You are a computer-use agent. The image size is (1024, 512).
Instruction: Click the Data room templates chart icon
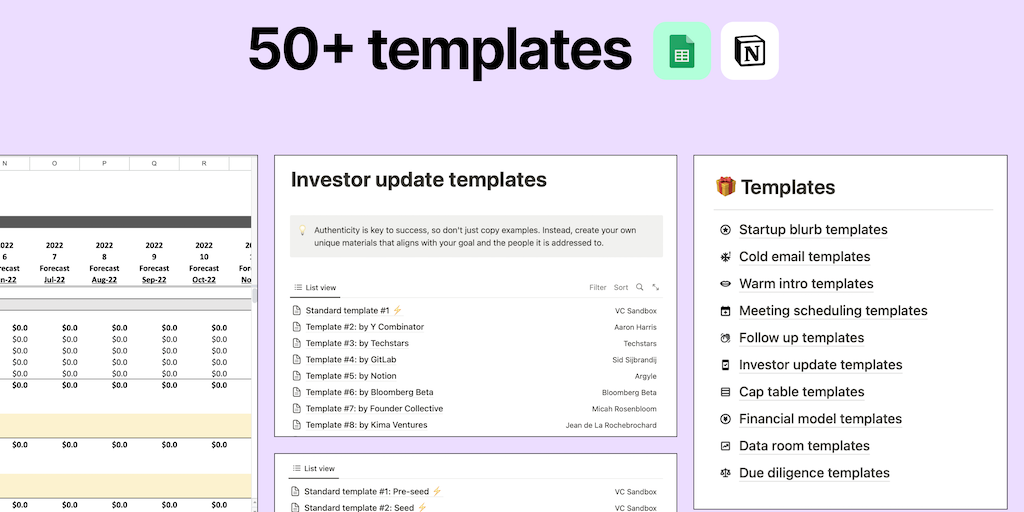(x=726, y=446)
